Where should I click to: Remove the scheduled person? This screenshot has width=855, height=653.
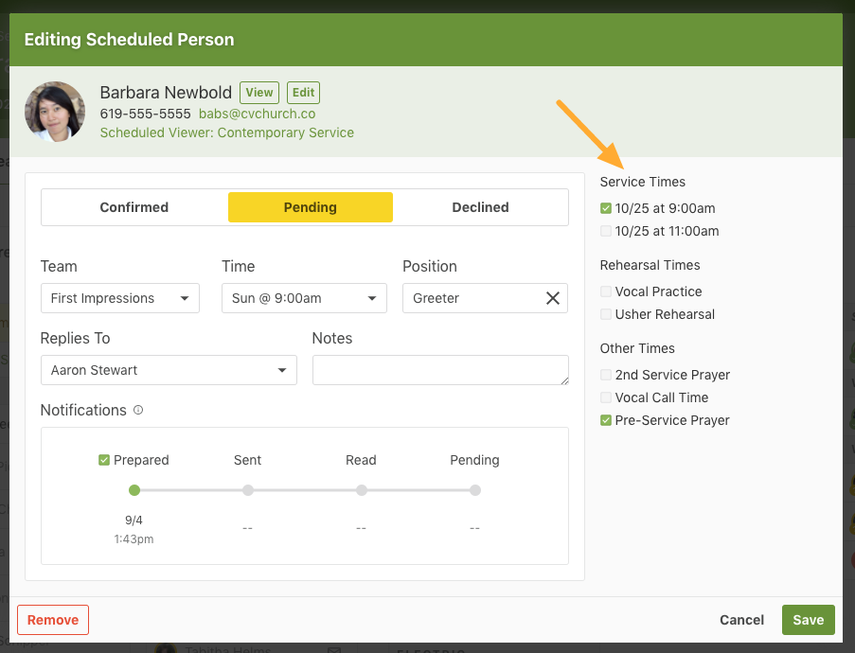coord(53,620)
